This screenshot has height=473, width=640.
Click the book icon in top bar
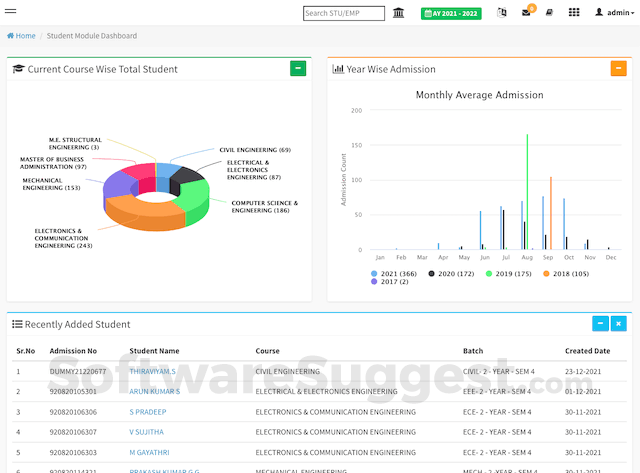[549, 13]
